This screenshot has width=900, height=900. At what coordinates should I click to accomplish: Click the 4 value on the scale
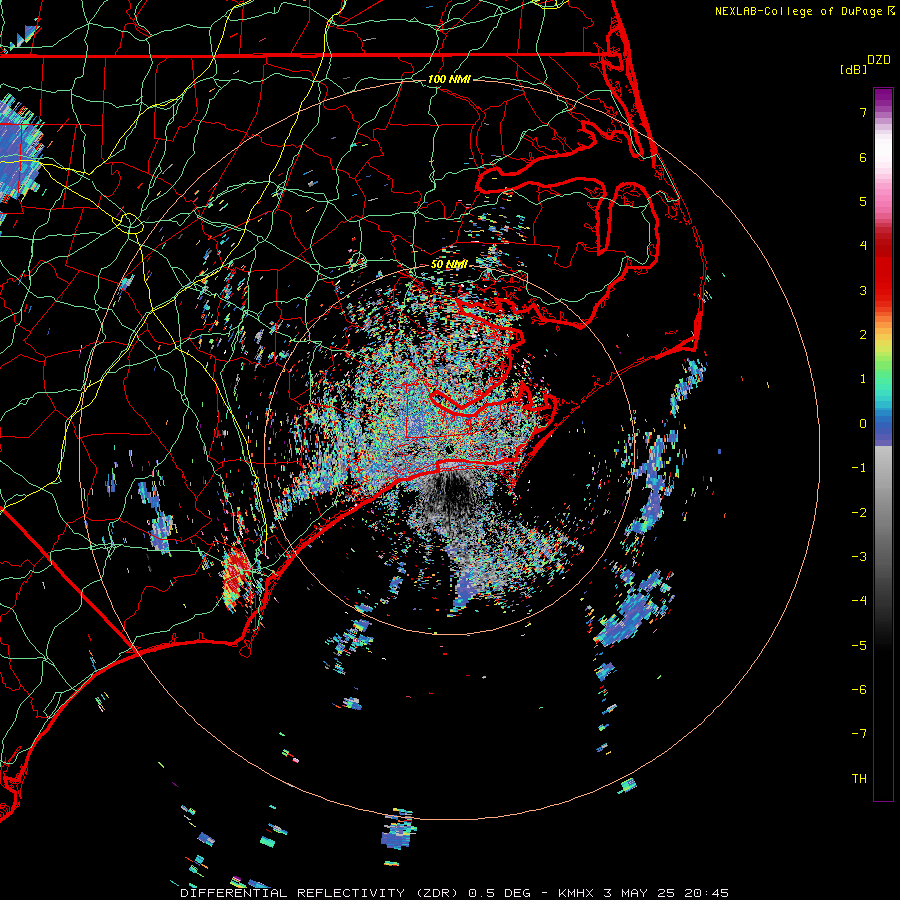[863, 246]
